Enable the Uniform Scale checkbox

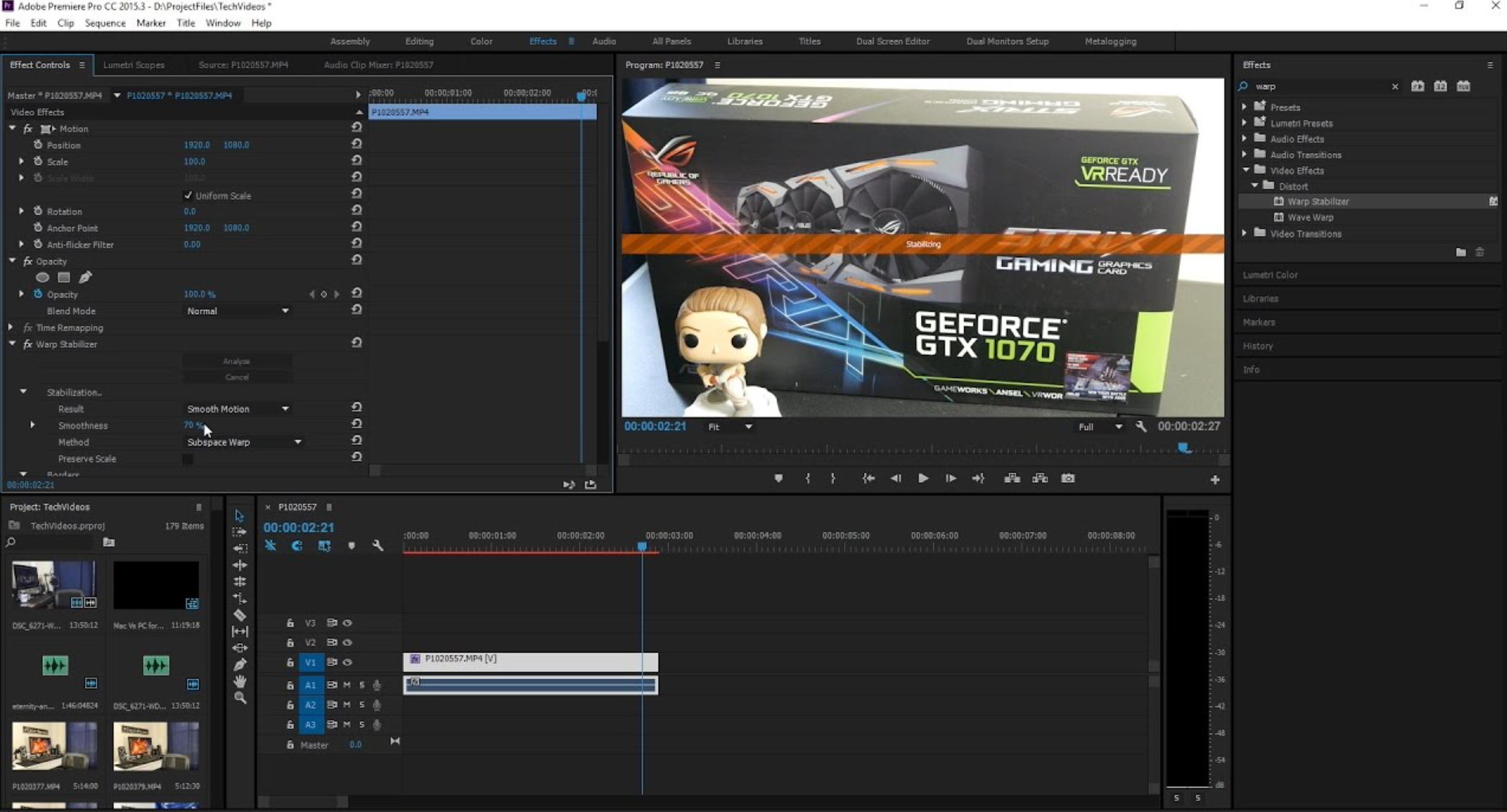pos(188,195)
